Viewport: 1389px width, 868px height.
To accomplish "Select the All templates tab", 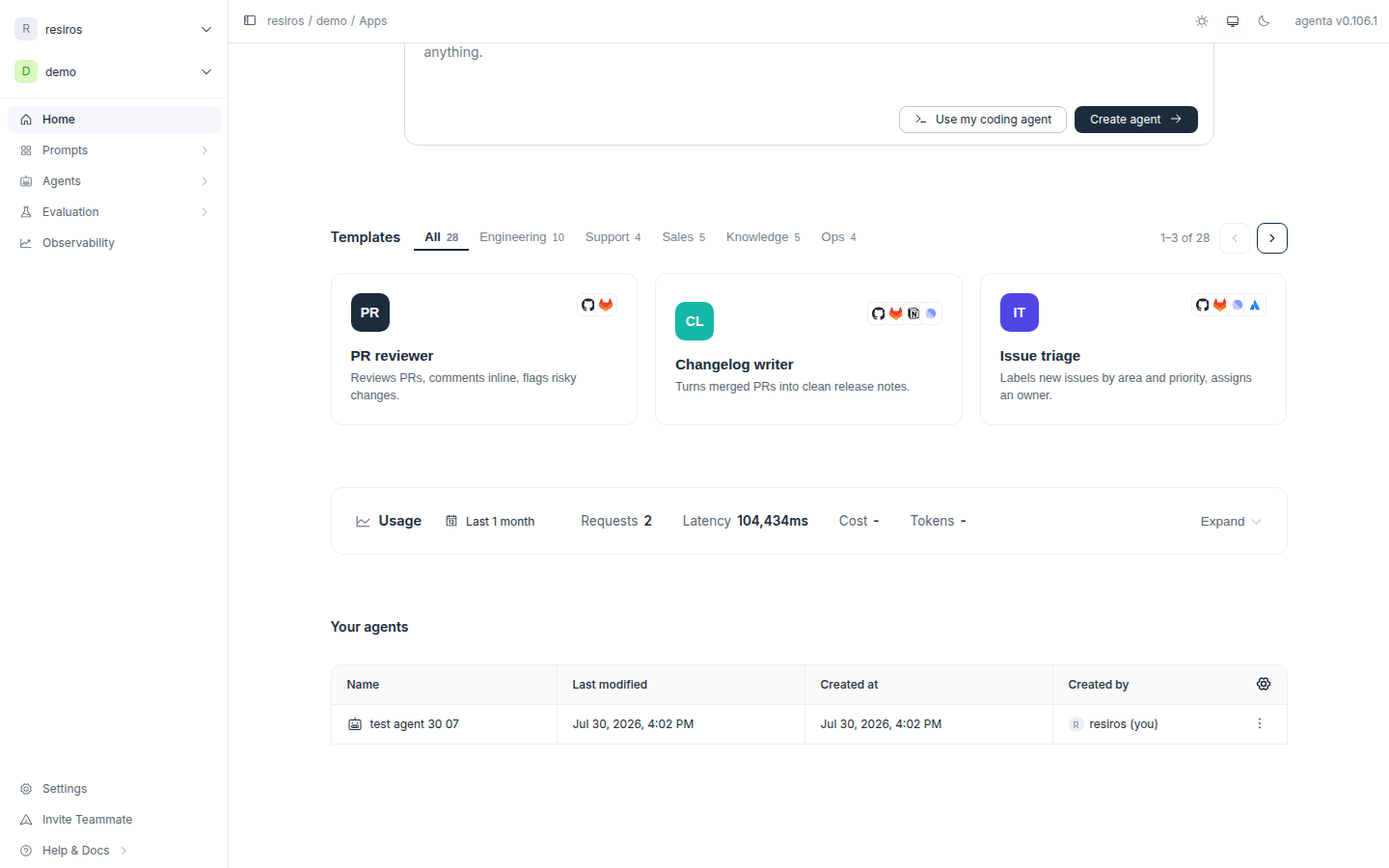I will tap(441, 237).
